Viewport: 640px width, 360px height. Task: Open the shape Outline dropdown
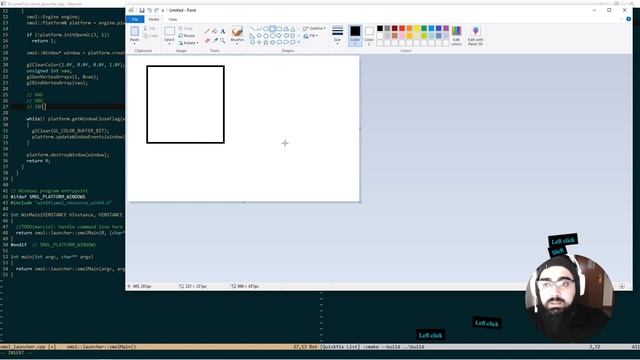(314, 29)
